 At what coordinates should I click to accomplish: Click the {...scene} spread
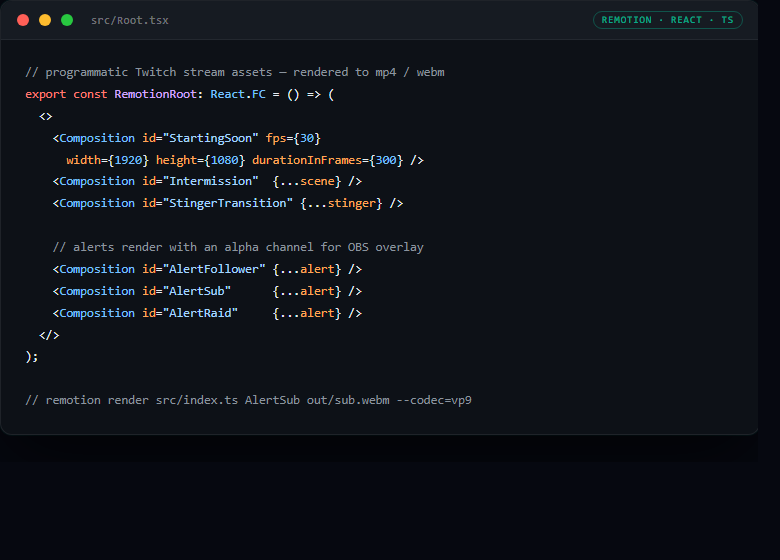click(307, 181)
